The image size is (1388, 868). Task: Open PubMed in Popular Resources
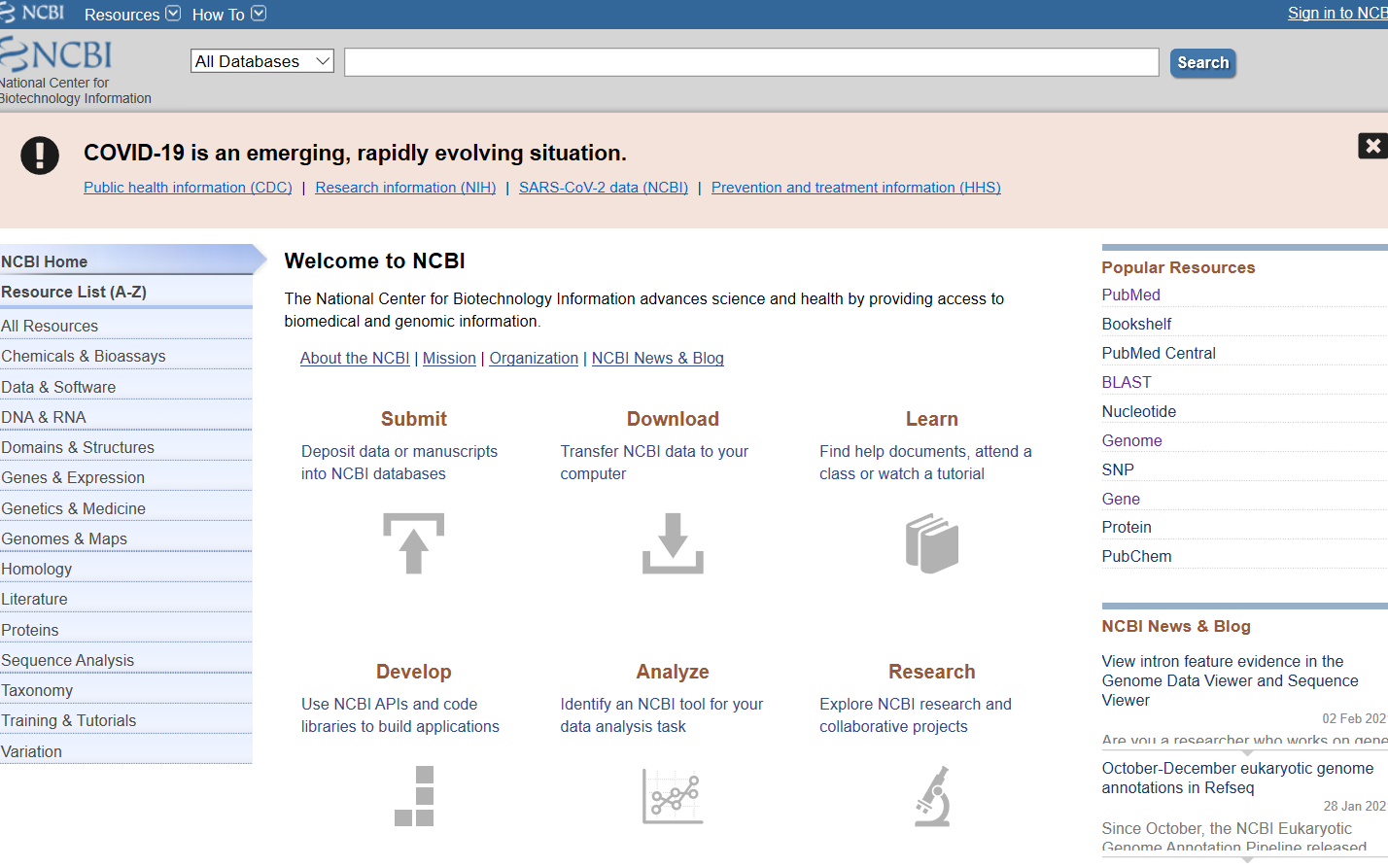point(1130,295)
